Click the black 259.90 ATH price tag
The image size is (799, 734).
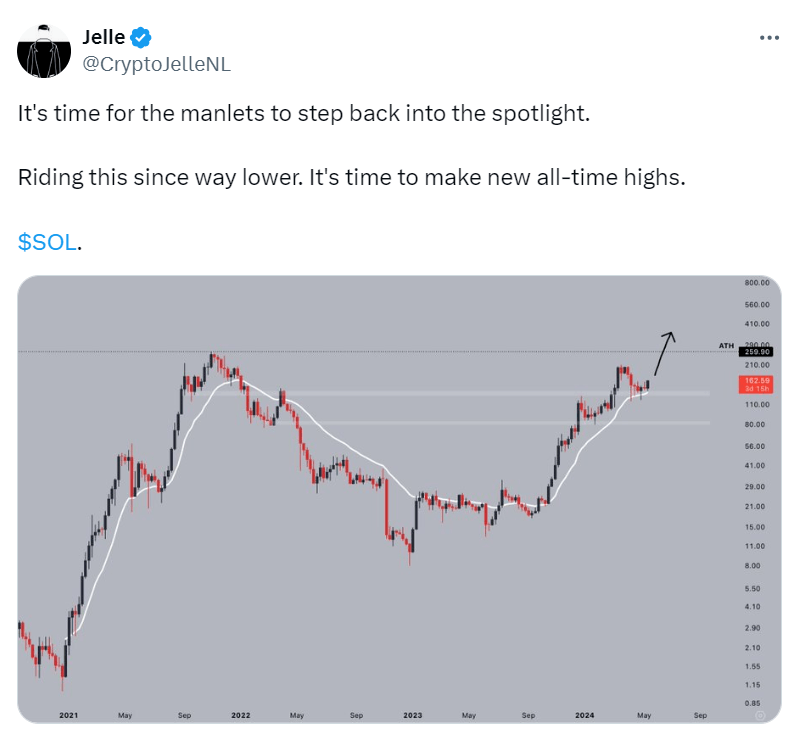(x=755, y=353)
